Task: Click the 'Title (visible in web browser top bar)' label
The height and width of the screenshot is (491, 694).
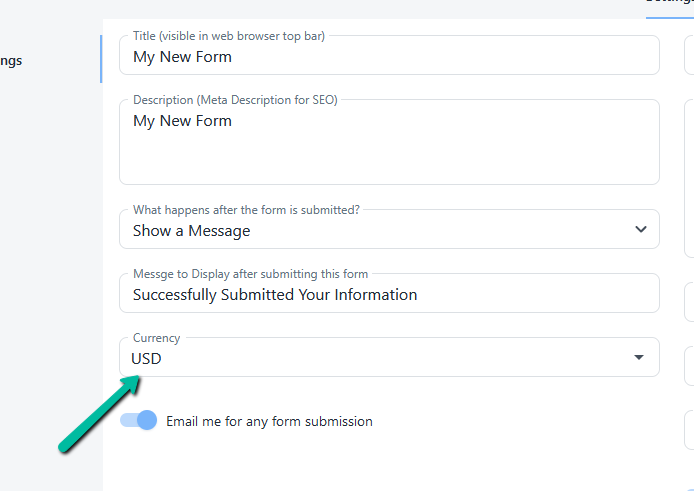Action: pyautogui.click(x=229, y=36)
